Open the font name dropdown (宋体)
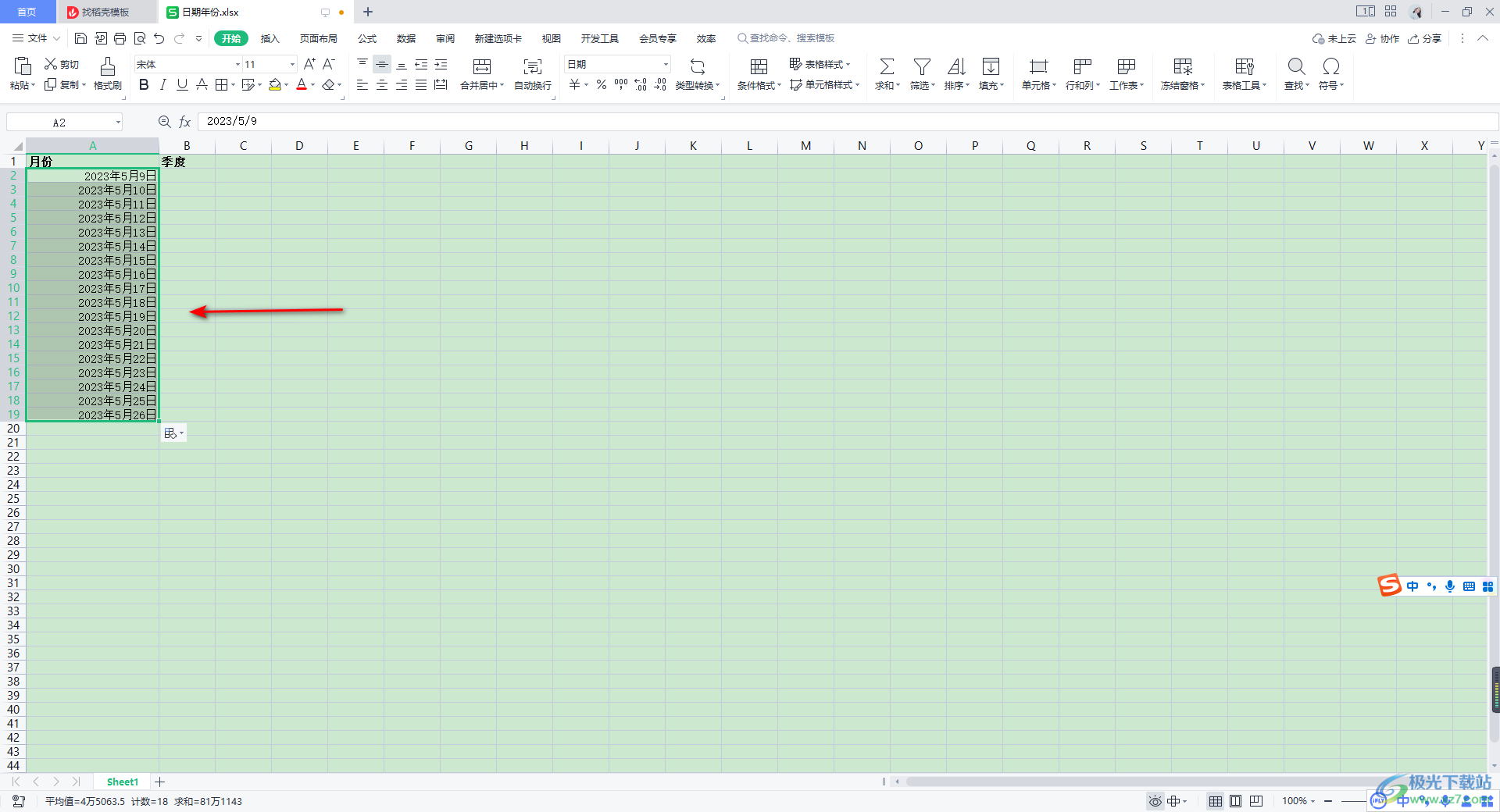 click(237, 65)
